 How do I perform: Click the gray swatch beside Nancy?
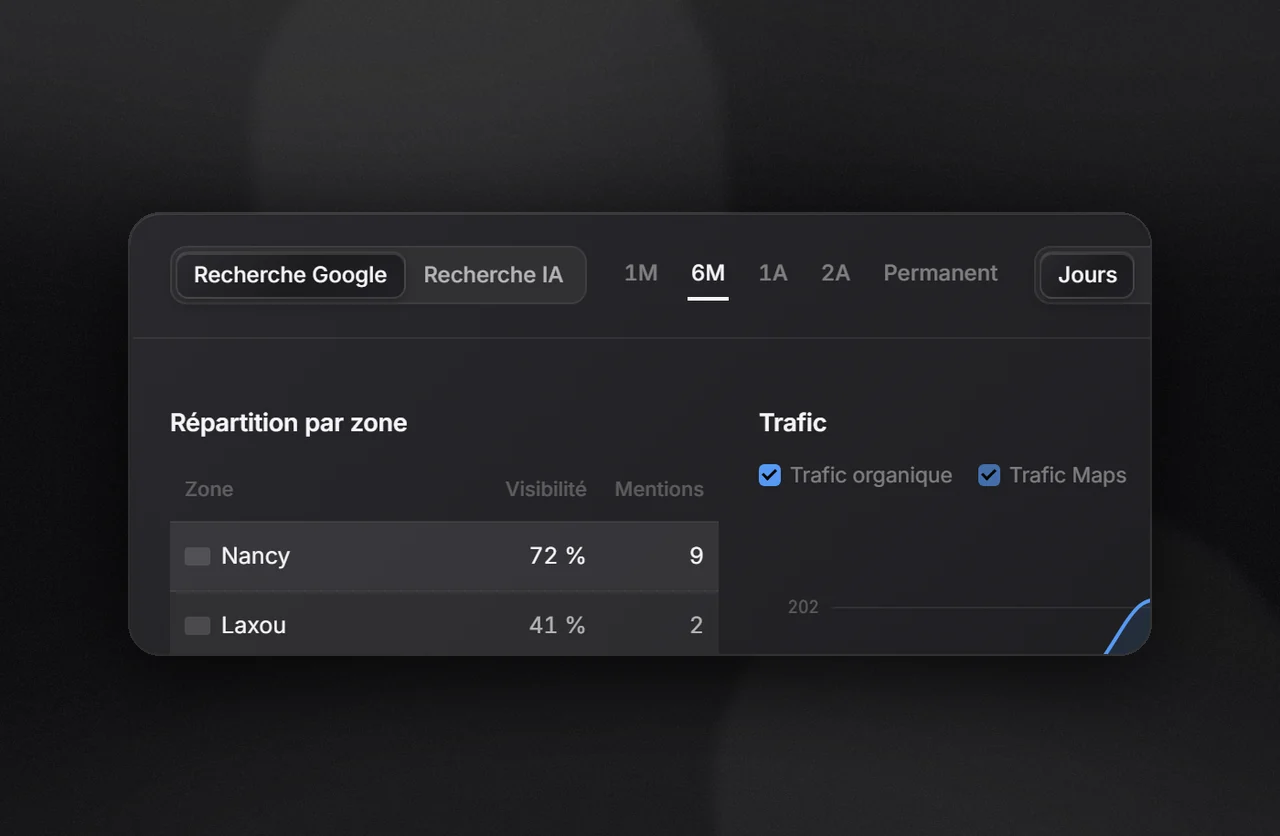[197, 556]
